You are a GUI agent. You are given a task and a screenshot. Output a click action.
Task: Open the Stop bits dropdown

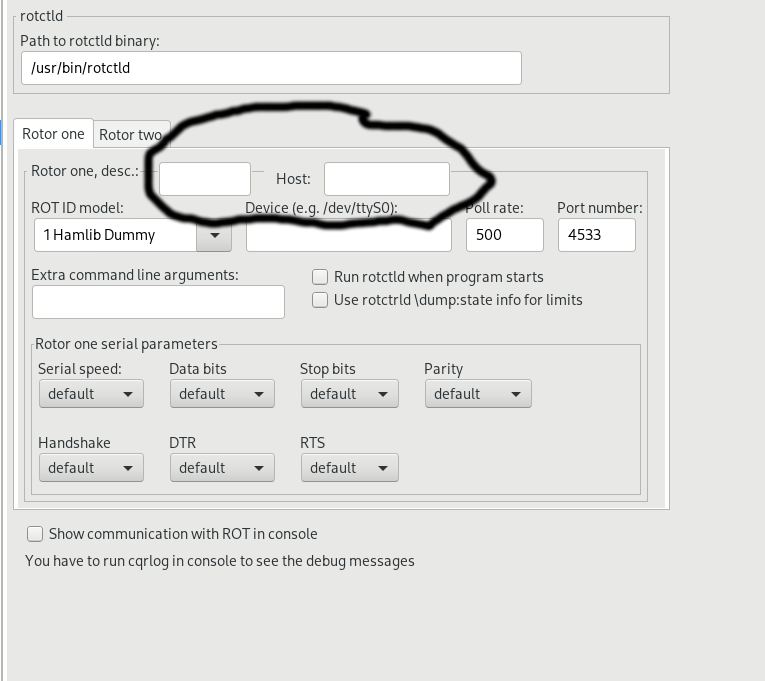tap(349, 394)
